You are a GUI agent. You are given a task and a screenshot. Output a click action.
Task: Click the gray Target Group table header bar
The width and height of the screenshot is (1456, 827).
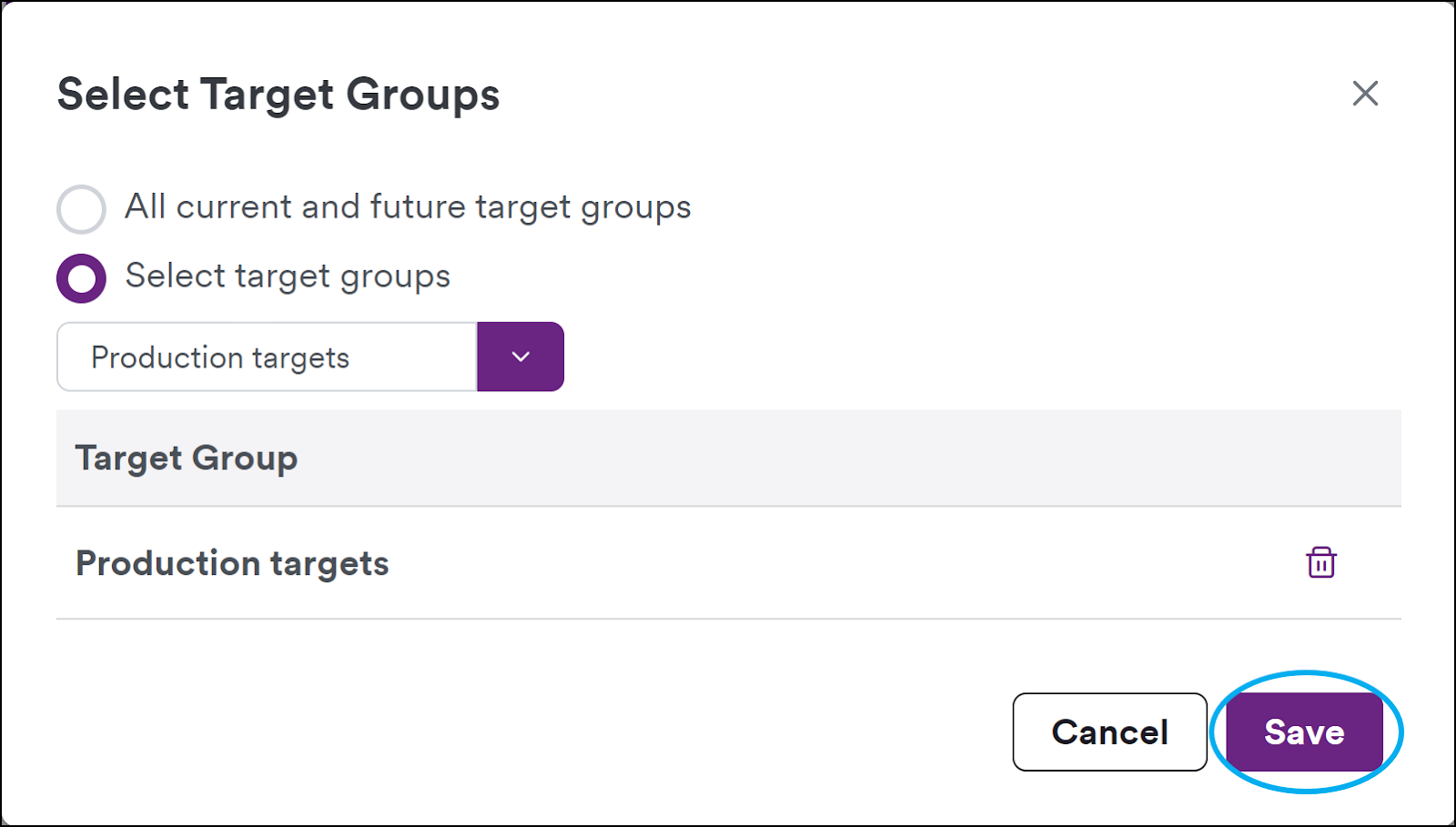coord(728,458)
